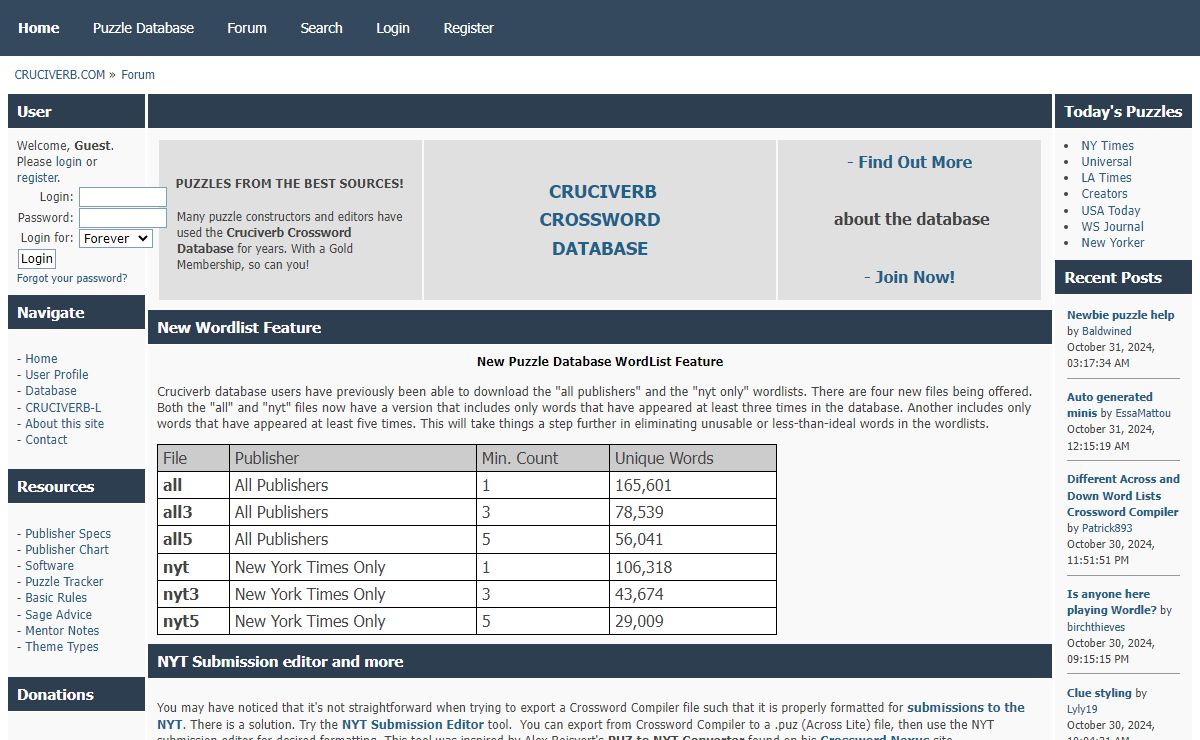Open 'Different Across and Down Word Lists' post
Image resolution: width=1200 pixels, height=740 pixels.
(x=1123, y=496)
